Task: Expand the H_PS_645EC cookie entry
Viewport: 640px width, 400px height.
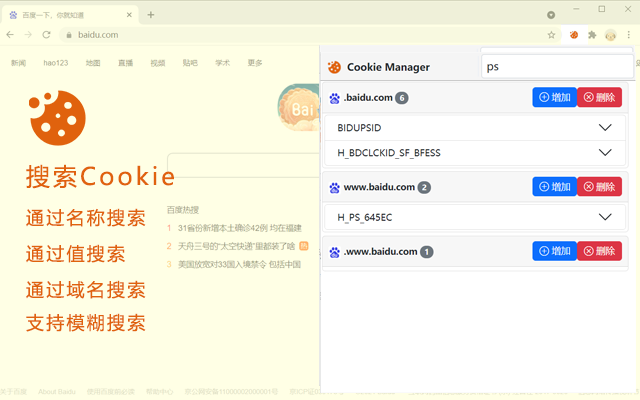Action: [x=475, y=217]
